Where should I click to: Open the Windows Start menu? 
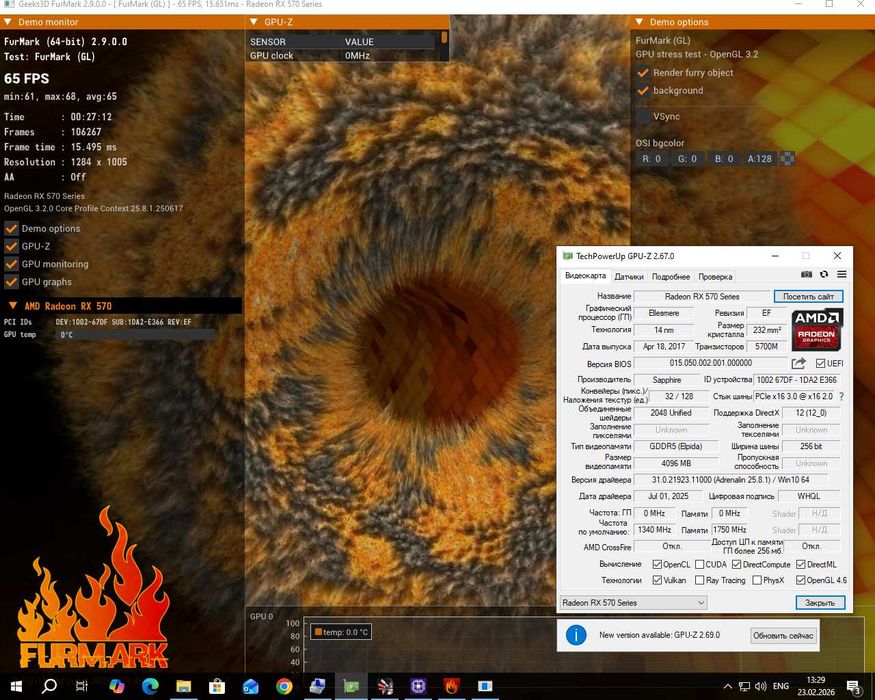(x=16, y=685)
